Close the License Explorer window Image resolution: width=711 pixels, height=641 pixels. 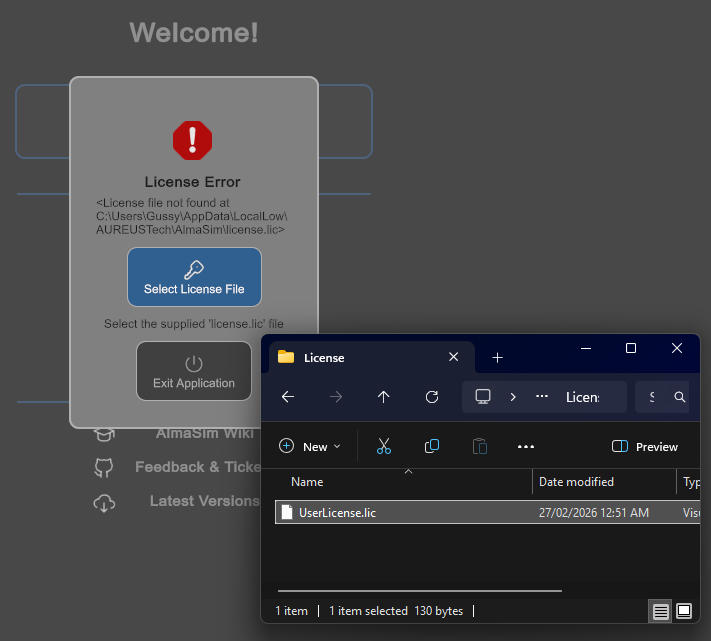pyautogui.click(x=677, y=348)
